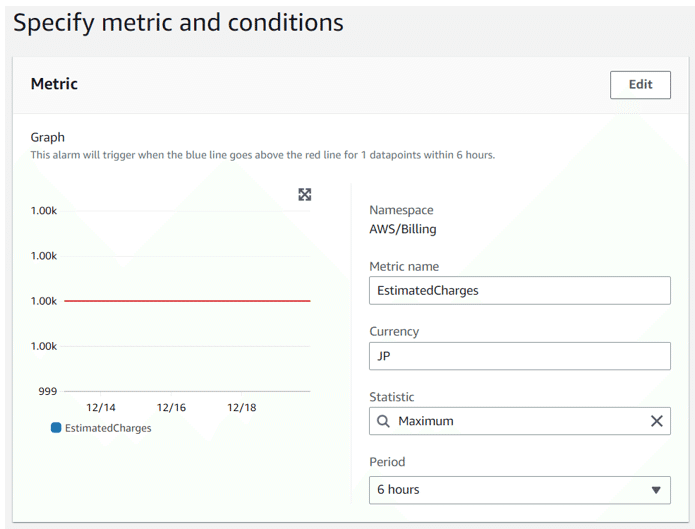Click the AWS/Billing namespace text
Screen dimensions: 695x529
click(x=402, y=229)
